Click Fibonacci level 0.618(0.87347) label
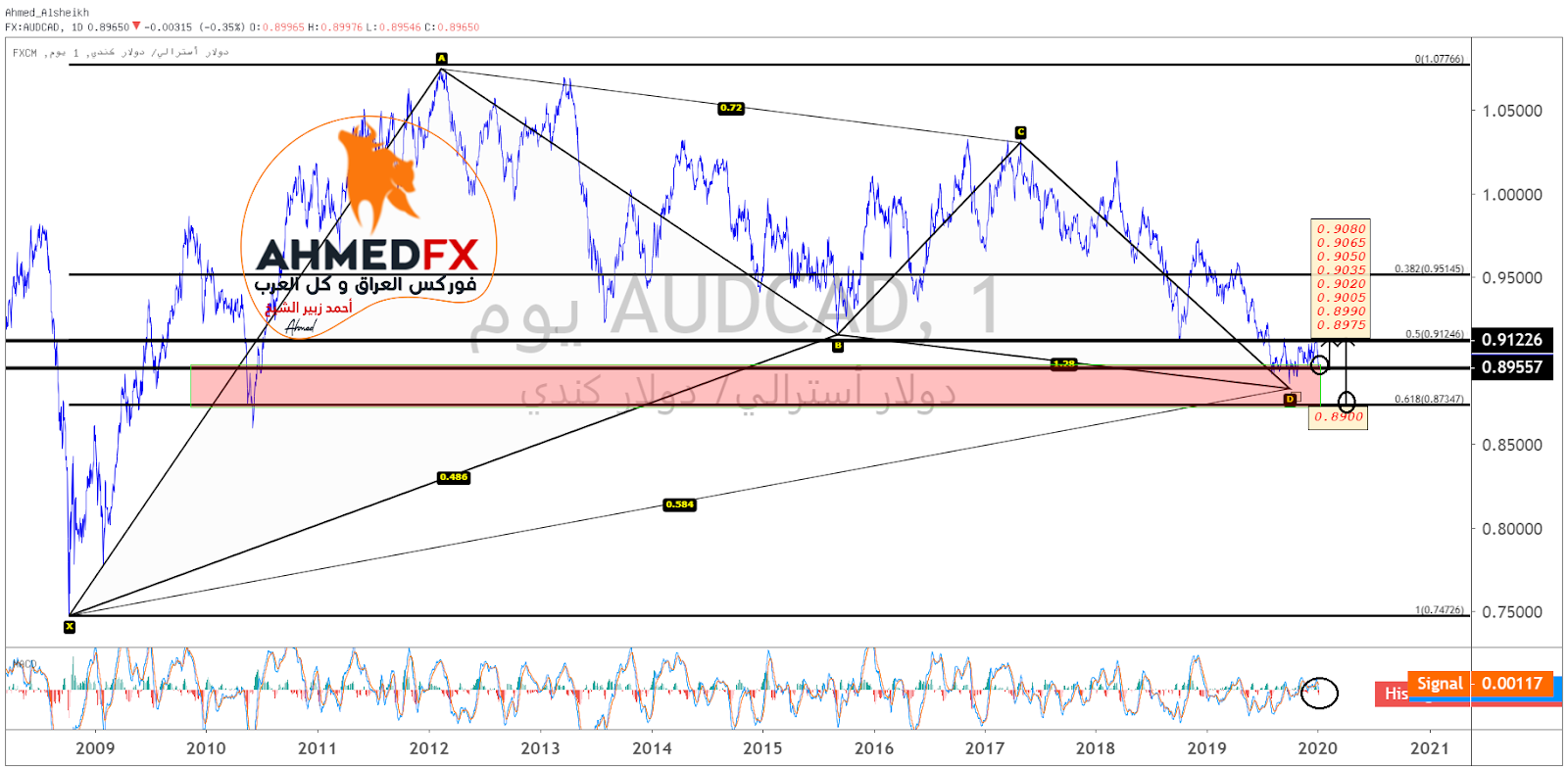This screenshot has width=1568, height=767. point(1429,399)
